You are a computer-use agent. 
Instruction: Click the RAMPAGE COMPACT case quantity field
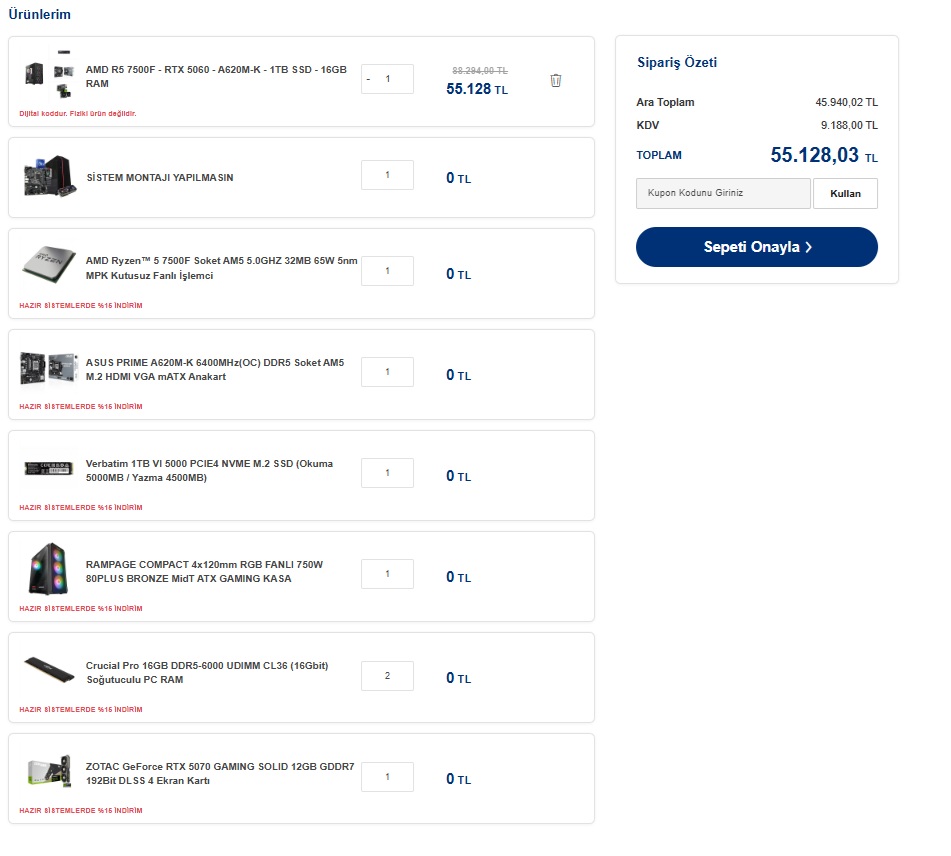pos(387,575)
